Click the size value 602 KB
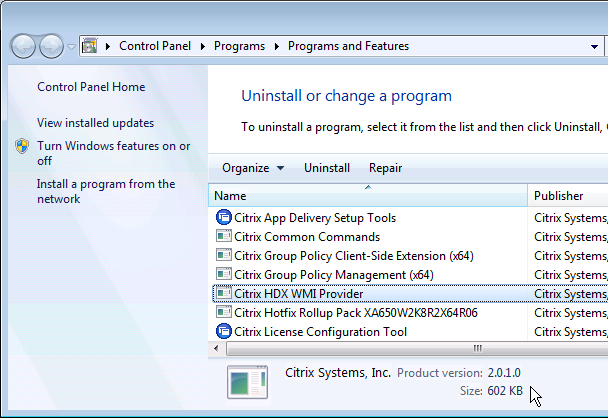608x418 pixels. click(505, 391)
